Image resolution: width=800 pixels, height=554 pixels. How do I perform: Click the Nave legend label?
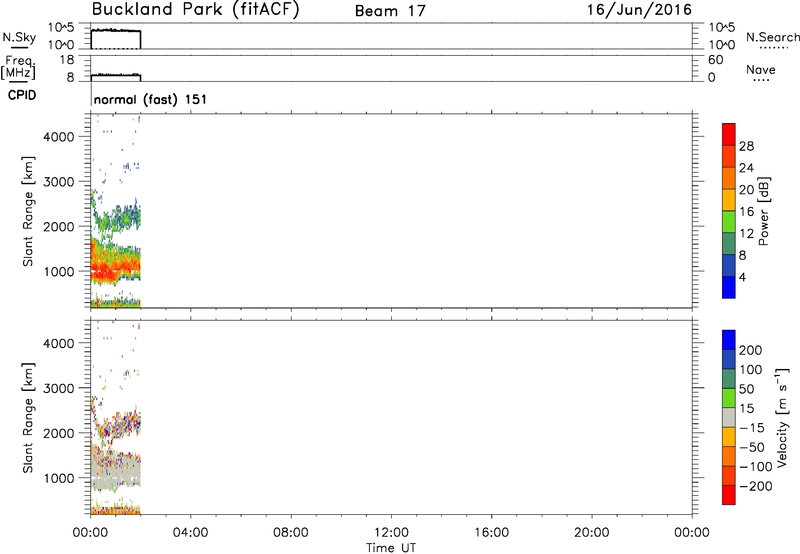point(761,69)
